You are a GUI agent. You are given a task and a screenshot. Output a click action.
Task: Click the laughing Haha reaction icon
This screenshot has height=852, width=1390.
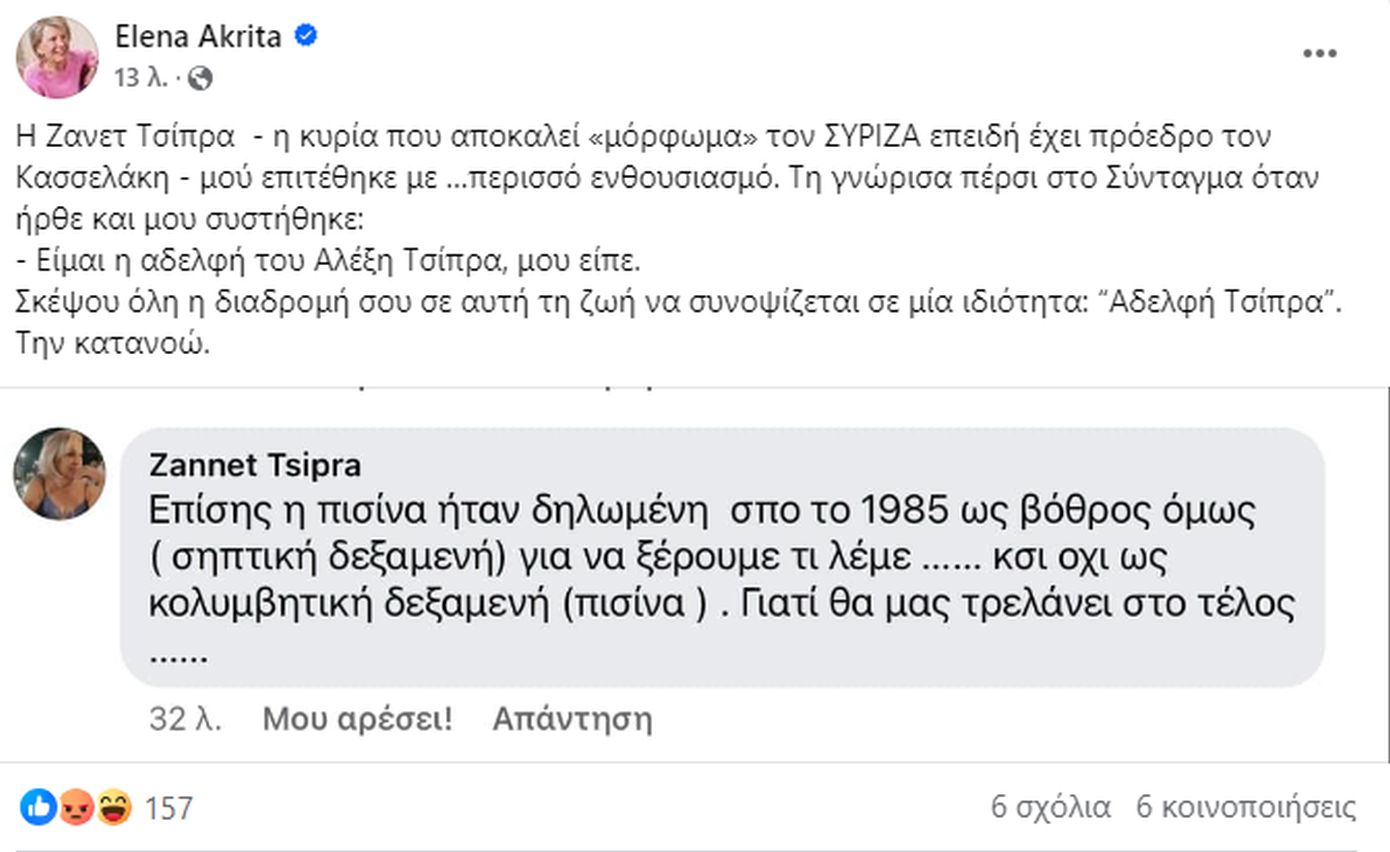coord(114,806)
